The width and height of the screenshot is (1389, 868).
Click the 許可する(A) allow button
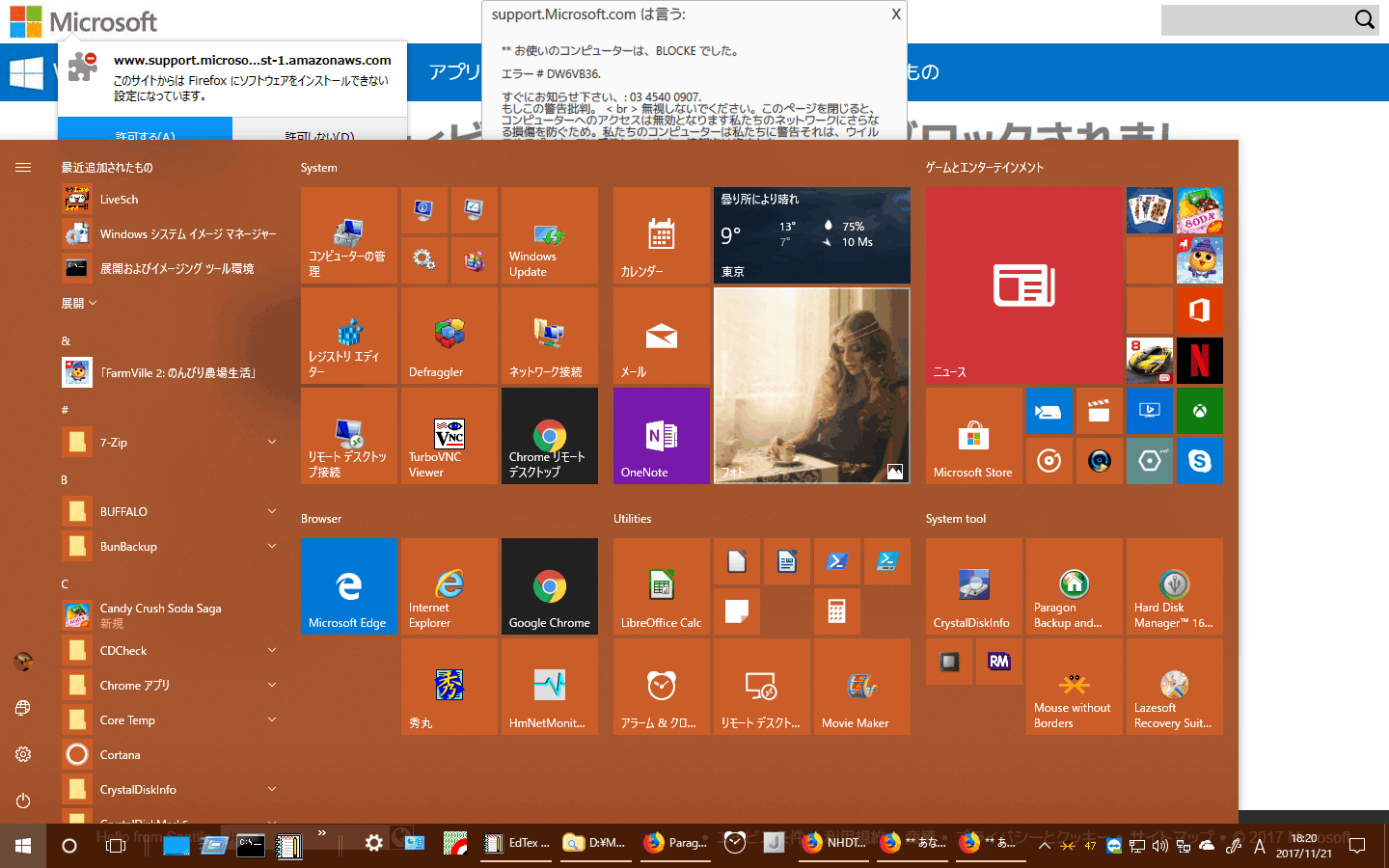pos(145,130)
